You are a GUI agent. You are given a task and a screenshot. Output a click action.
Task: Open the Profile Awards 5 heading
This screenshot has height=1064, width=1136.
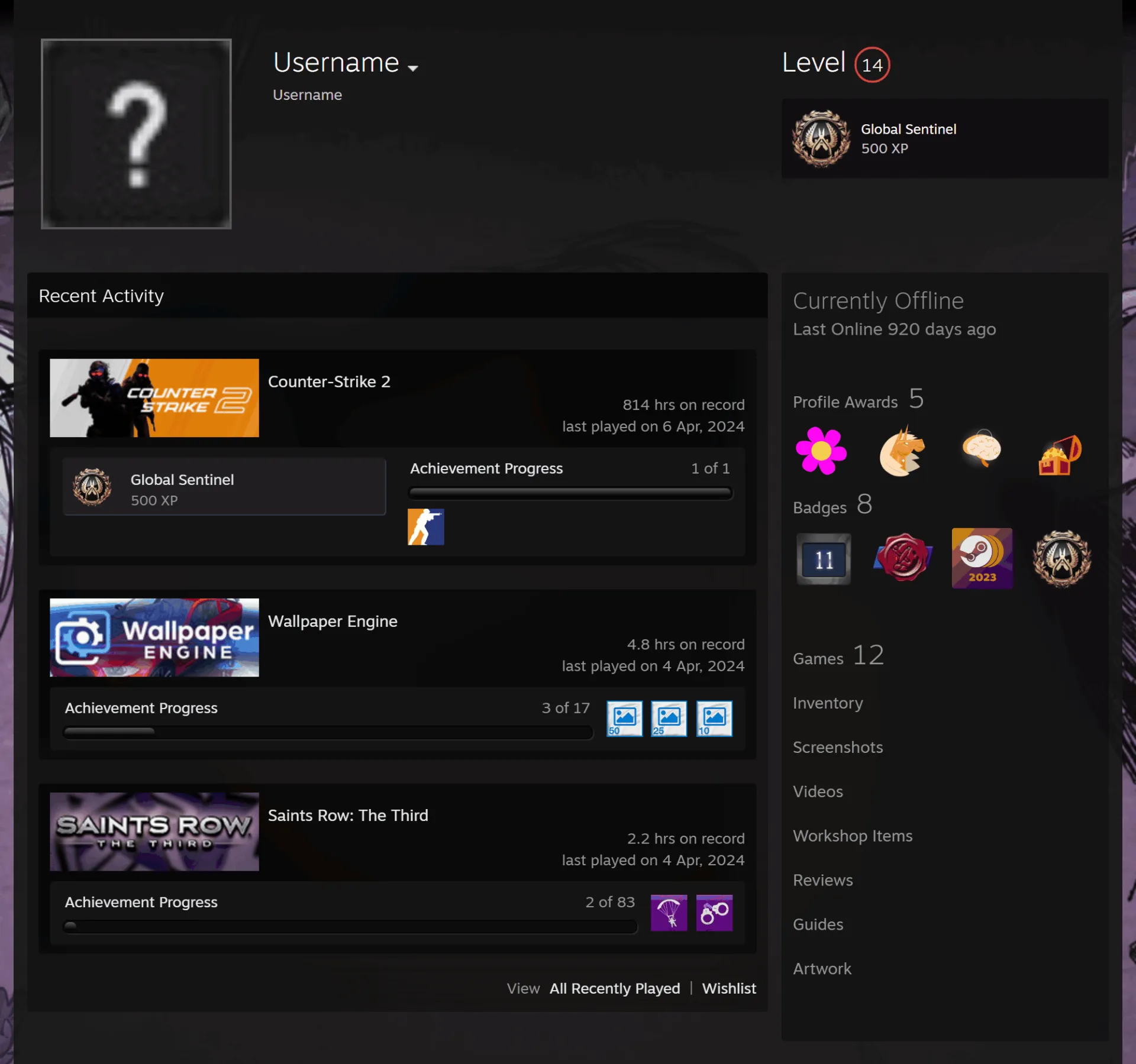tap(859, 400)
